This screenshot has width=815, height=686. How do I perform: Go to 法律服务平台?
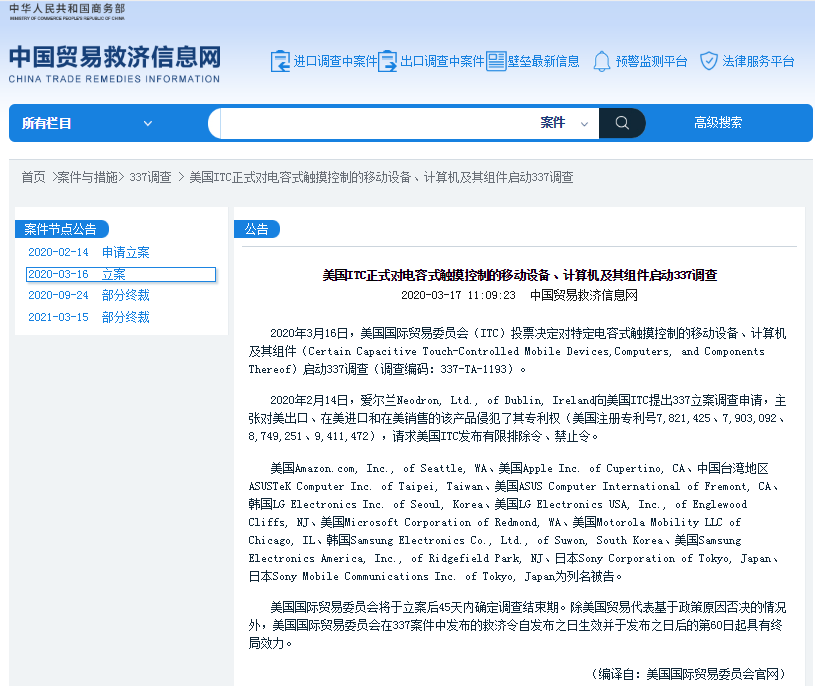pos(758,61)
